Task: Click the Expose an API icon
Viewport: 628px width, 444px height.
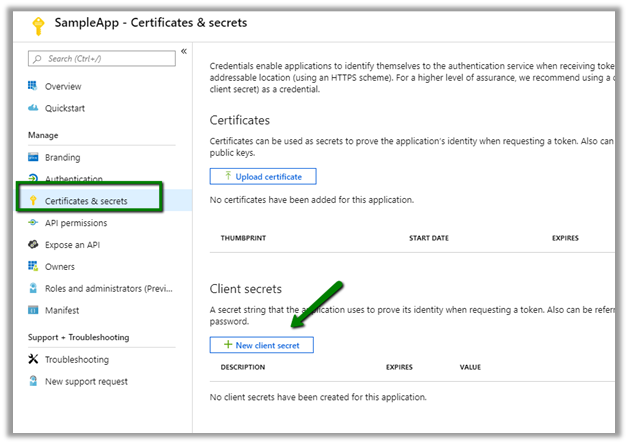Action: pos(33,245)
